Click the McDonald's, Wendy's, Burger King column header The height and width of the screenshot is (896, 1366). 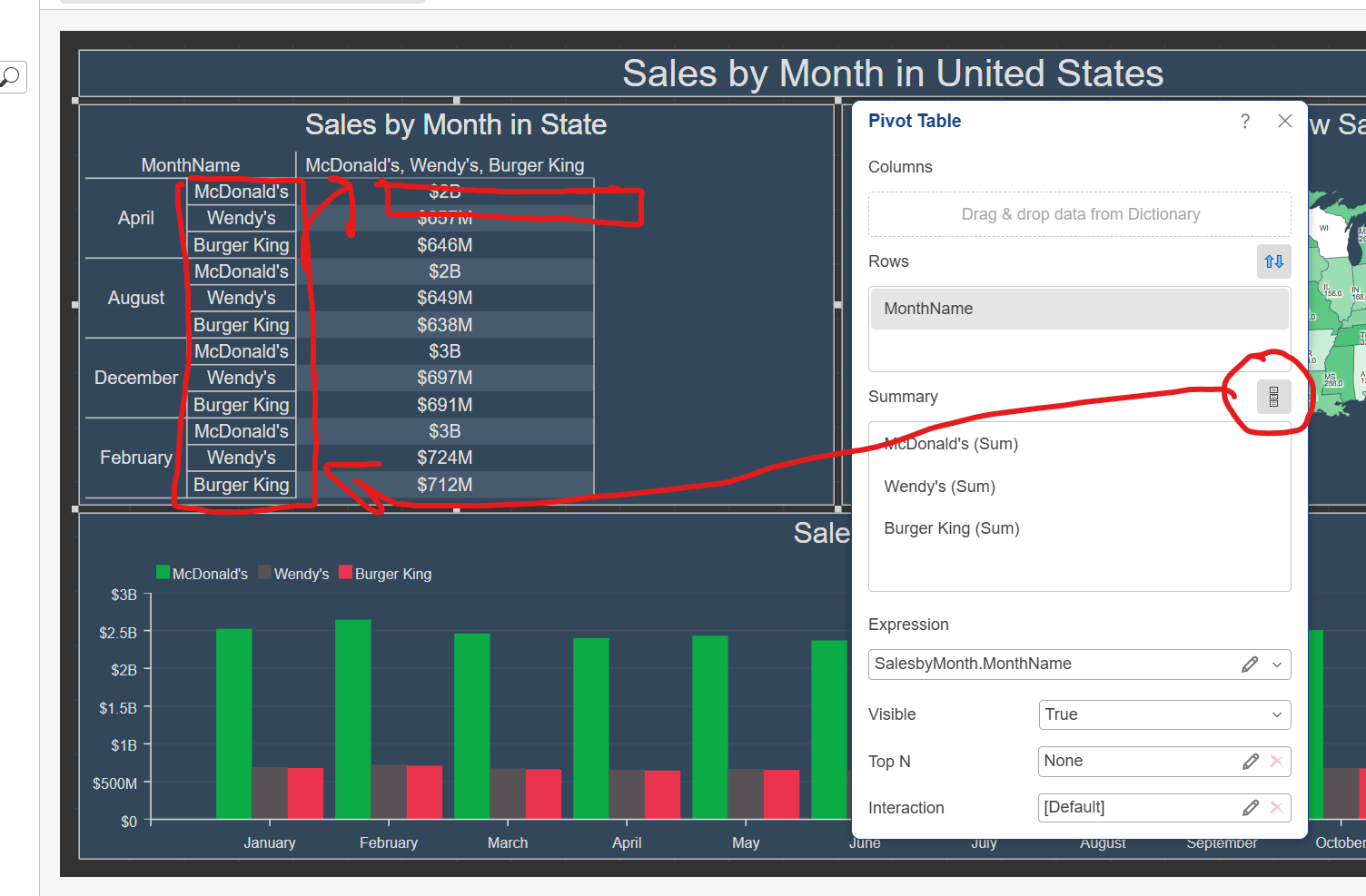[x=445, y=165]
